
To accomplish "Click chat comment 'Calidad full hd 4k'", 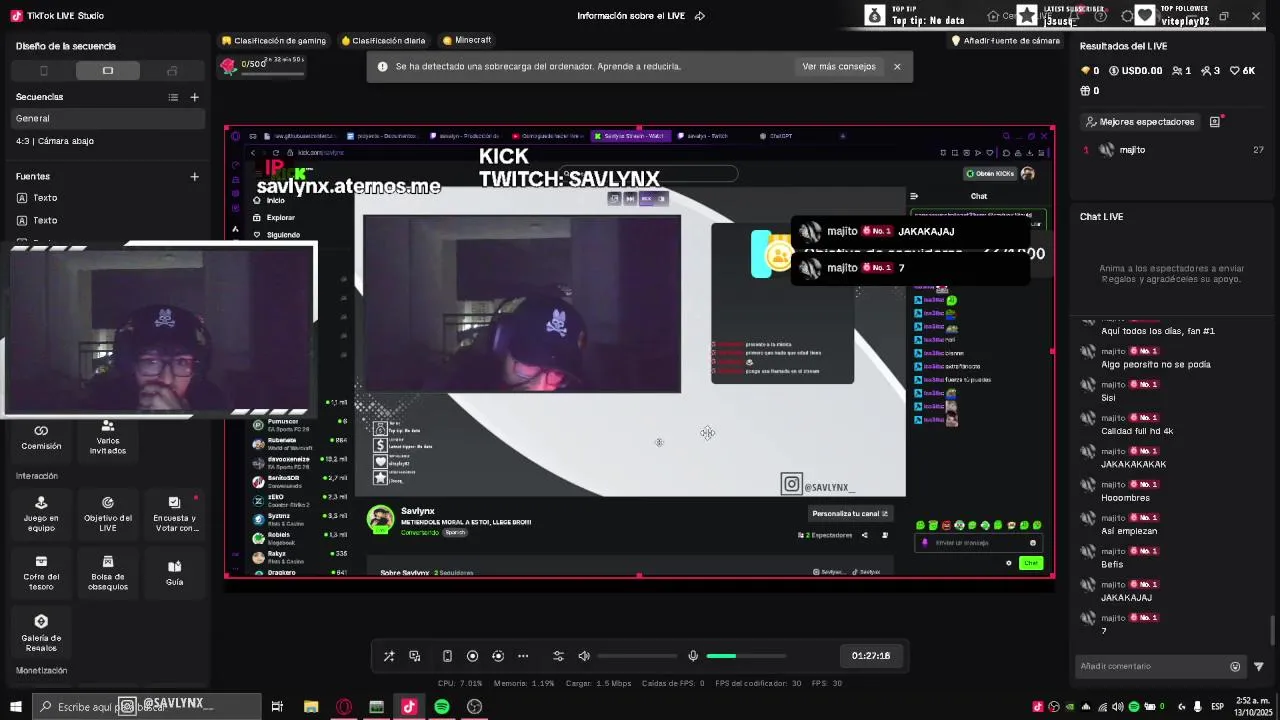I will tap(1137, 431).
